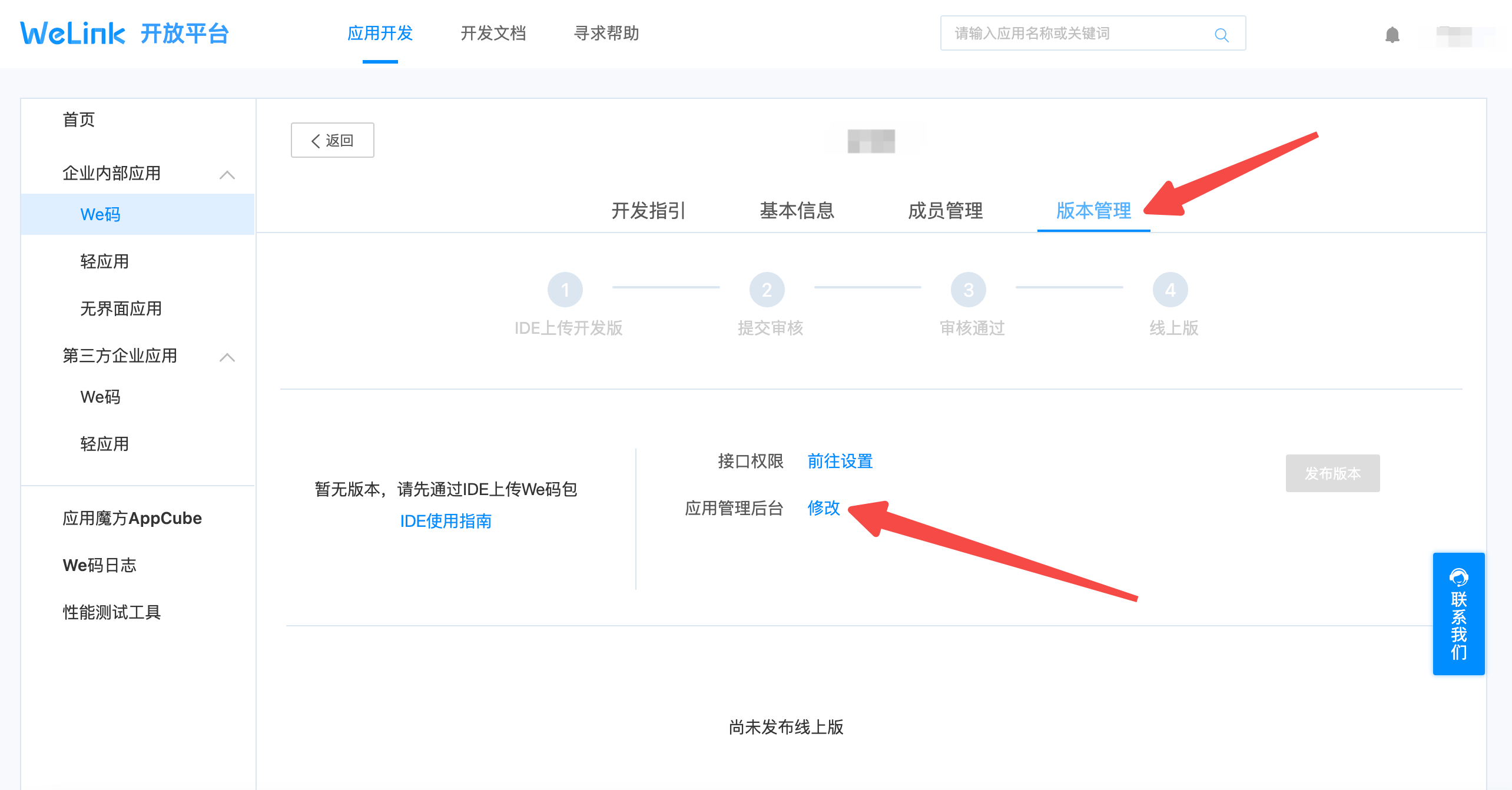Switch to the 基本信息 tab
The image size is (1512, 790).
[797, 210]
